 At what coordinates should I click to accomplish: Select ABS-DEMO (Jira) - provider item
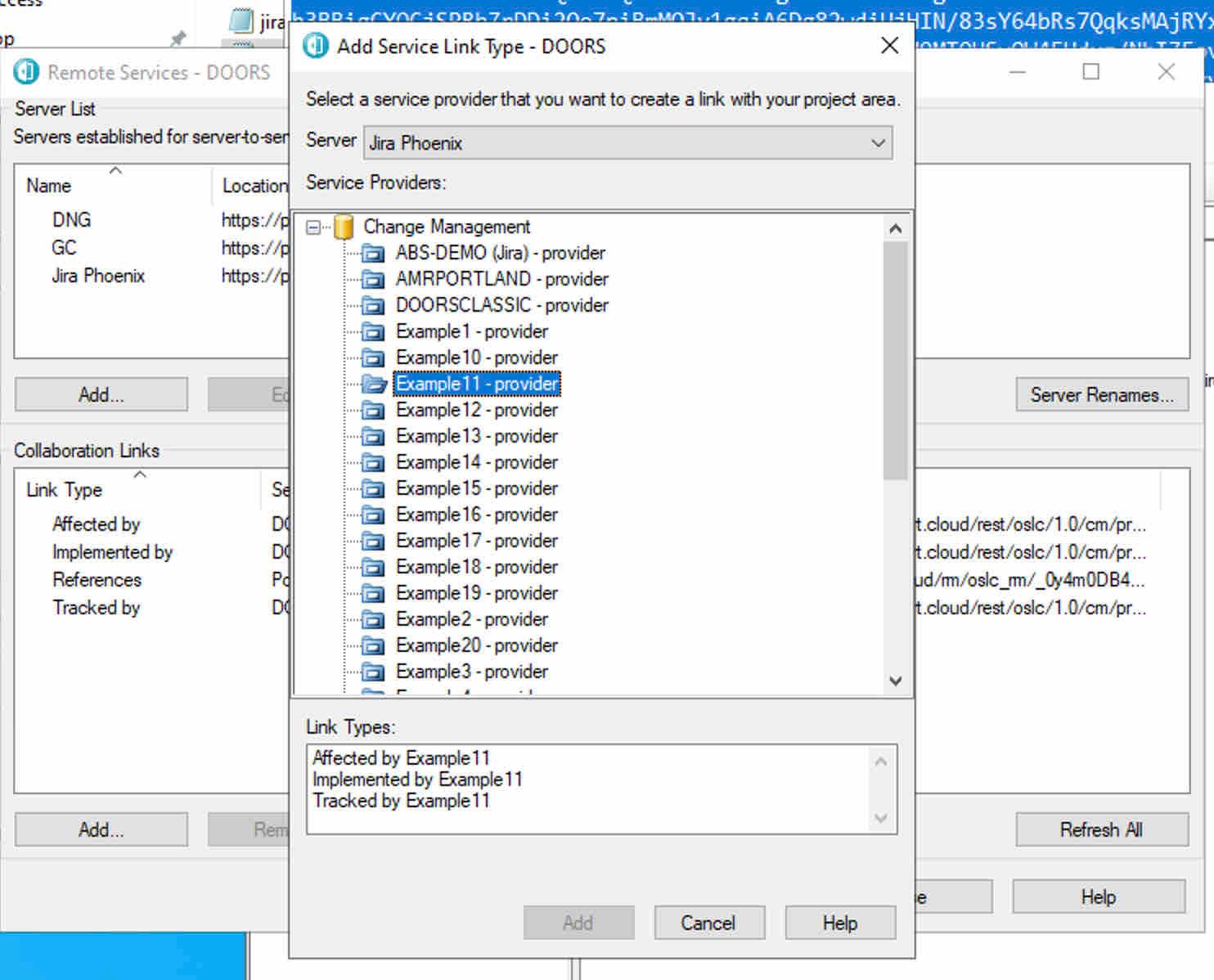point(501,253)
